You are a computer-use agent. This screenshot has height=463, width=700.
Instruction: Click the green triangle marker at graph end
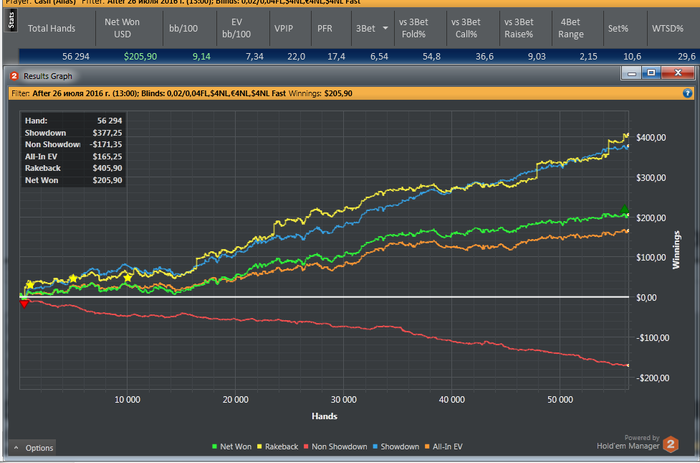tap(625, 209)
